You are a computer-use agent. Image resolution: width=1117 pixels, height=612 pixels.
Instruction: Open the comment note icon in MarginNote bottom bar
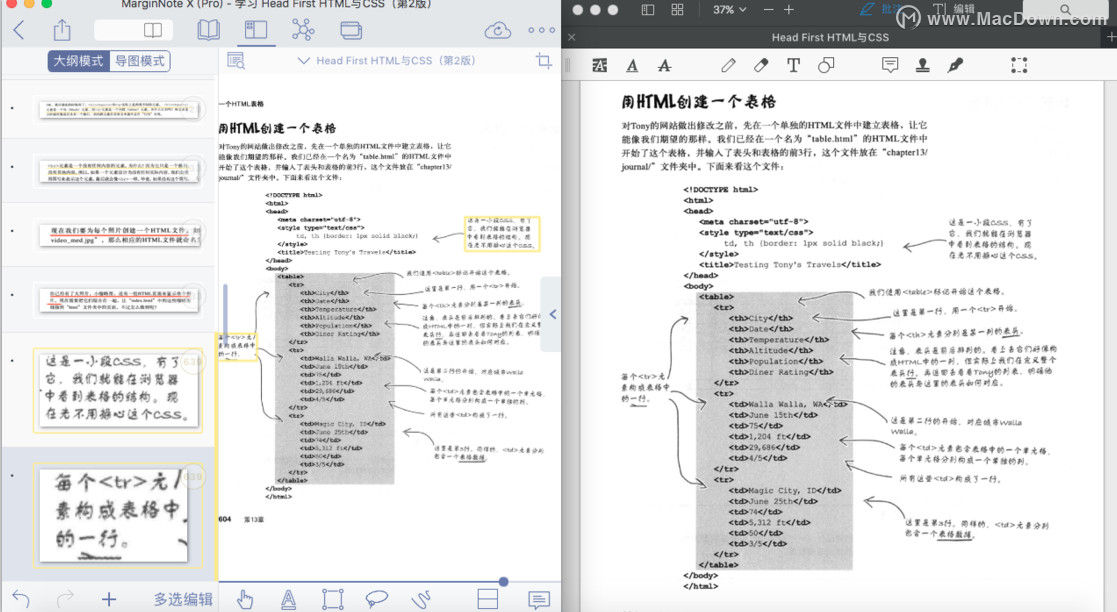(x=539, y=599)
